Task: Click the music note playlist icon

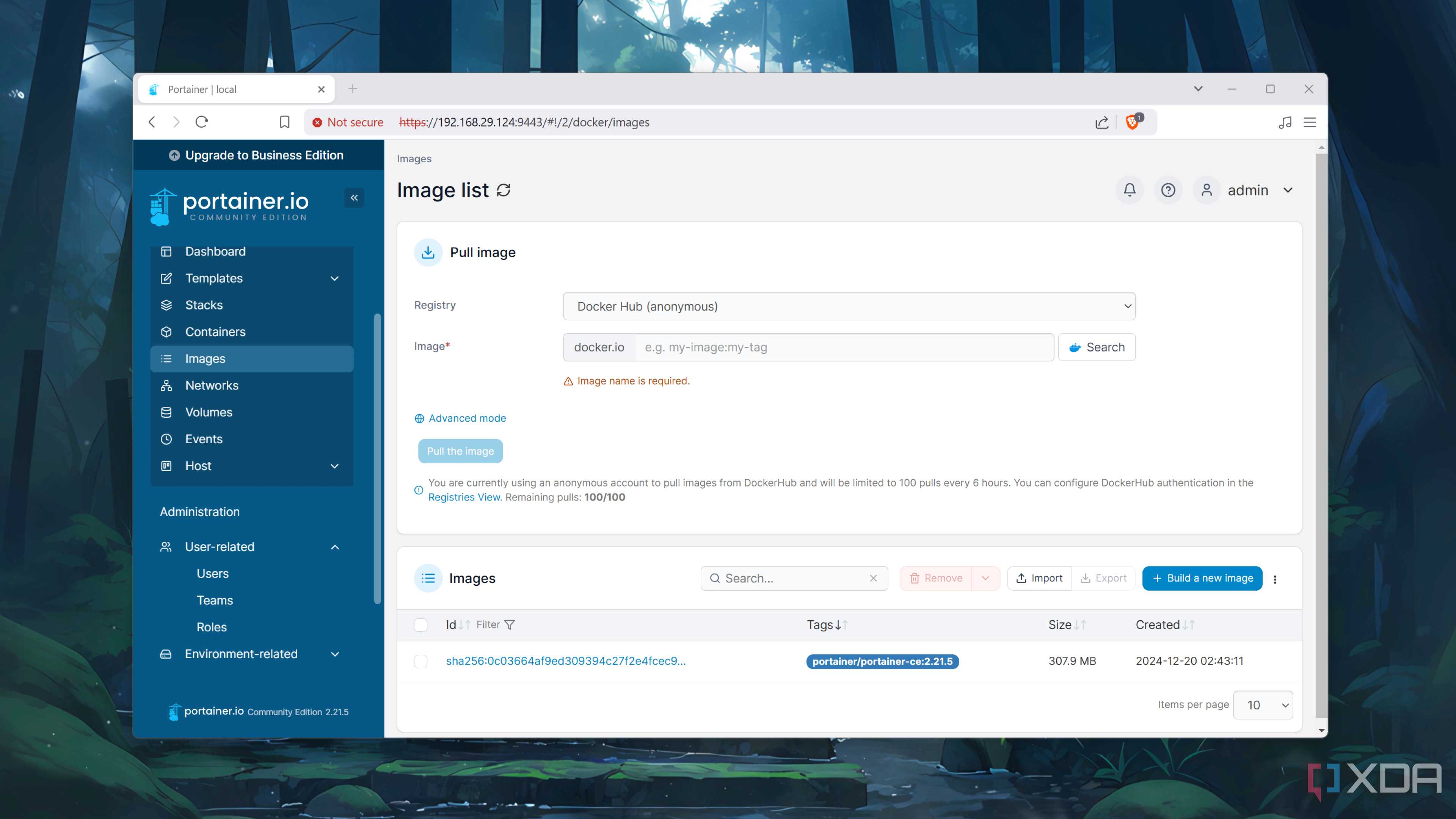Action: (1285, 122)
